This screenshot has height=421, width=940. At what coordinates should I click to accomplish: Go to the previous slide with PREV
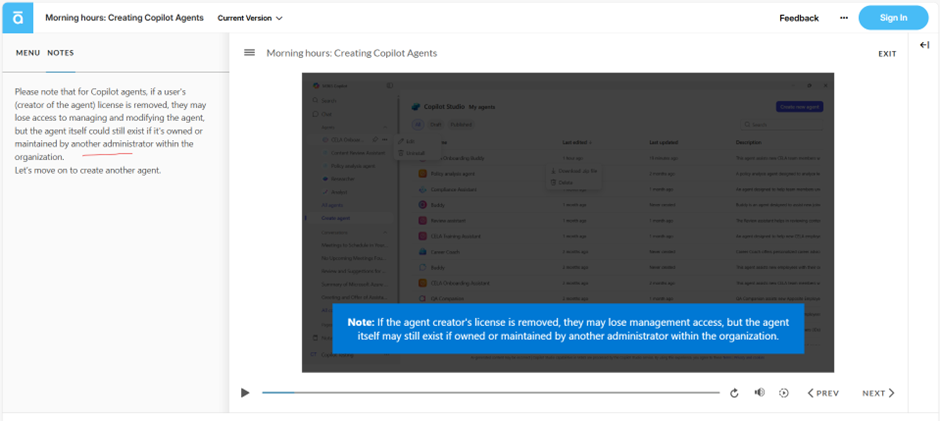(x=823, y=393)
